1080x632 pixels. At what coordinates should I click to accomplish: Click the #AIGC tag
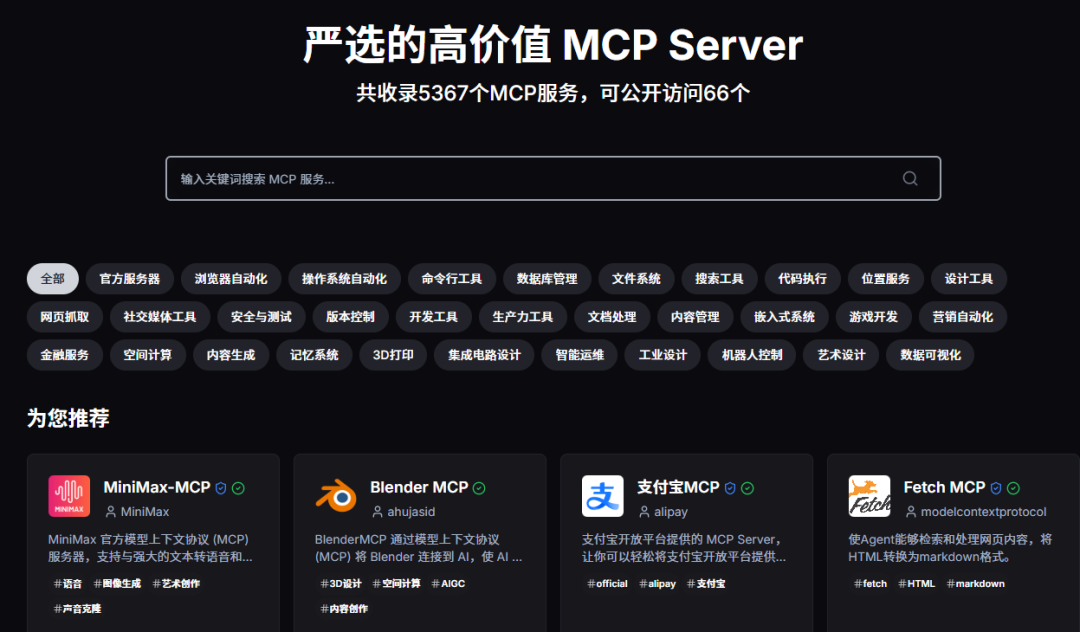448,584
